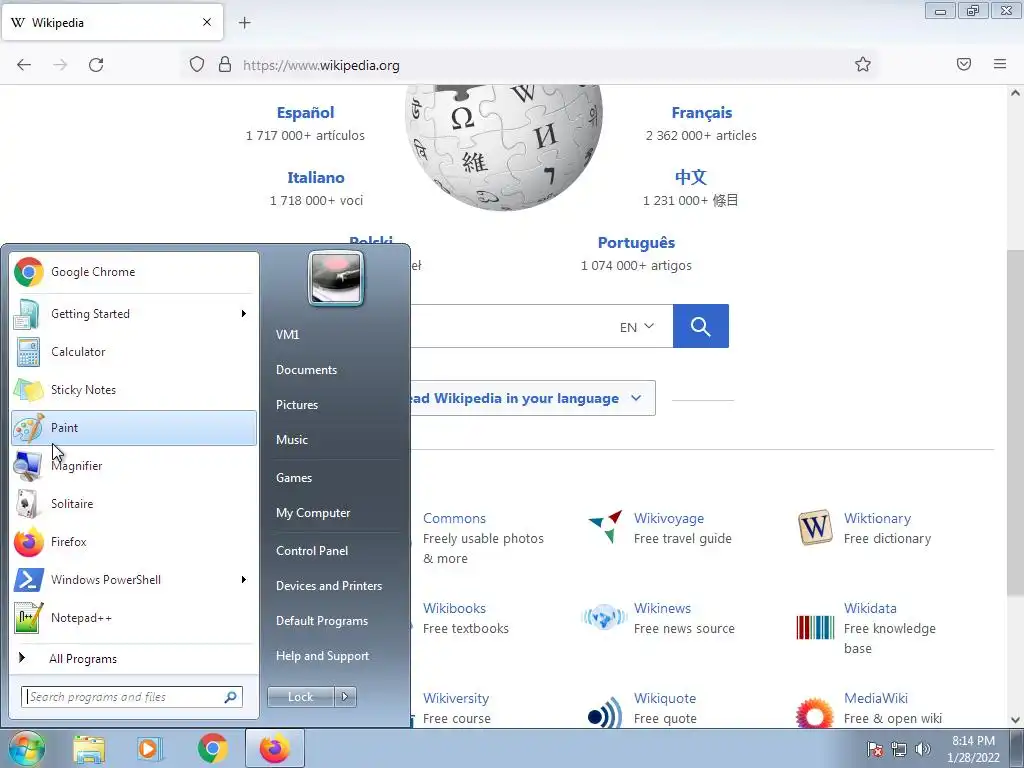
Task: Open Notepad++ from the Start menu
Action: coord(134,617)
